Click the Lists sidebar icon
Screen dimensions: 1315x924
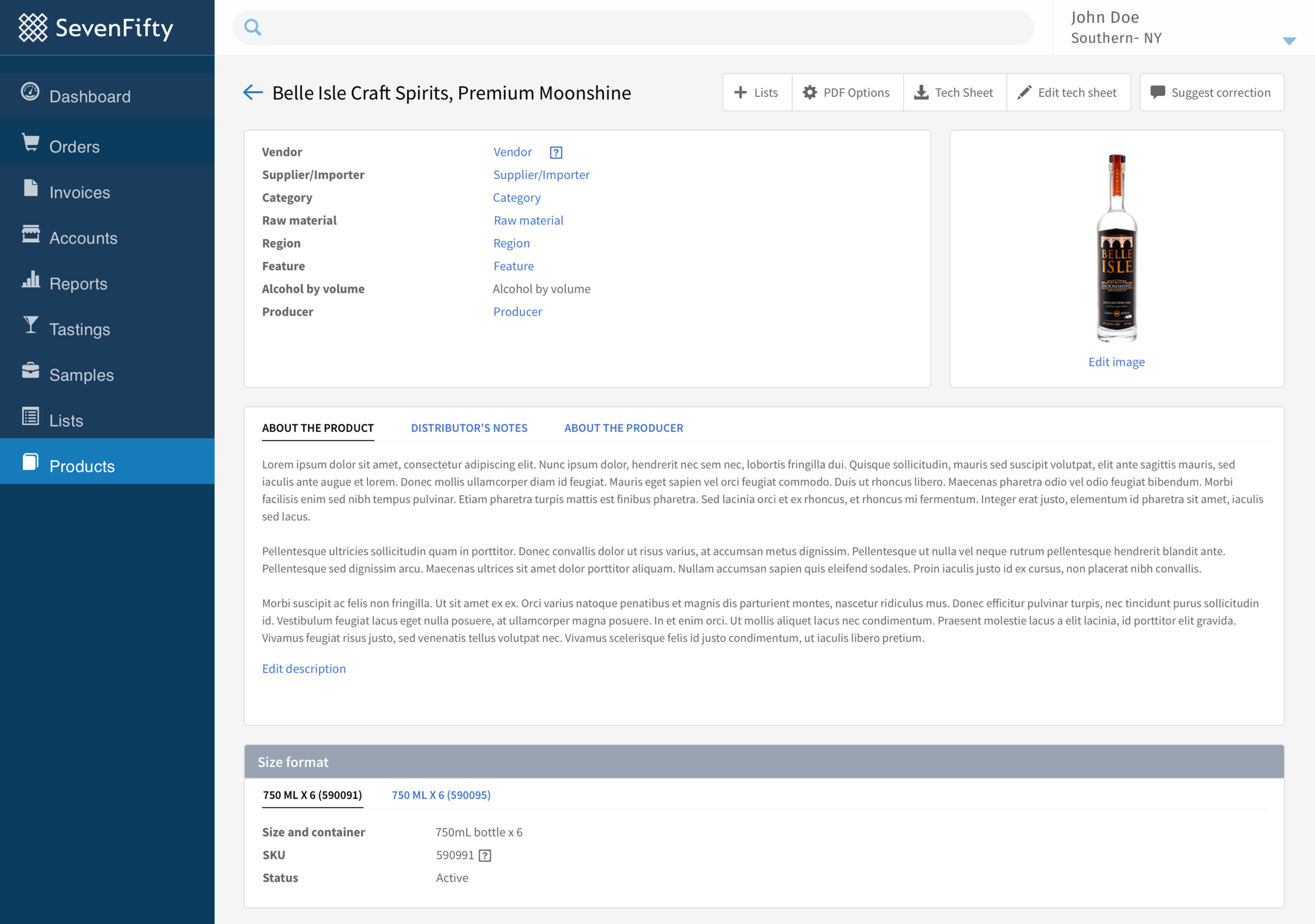click(31, 415)
